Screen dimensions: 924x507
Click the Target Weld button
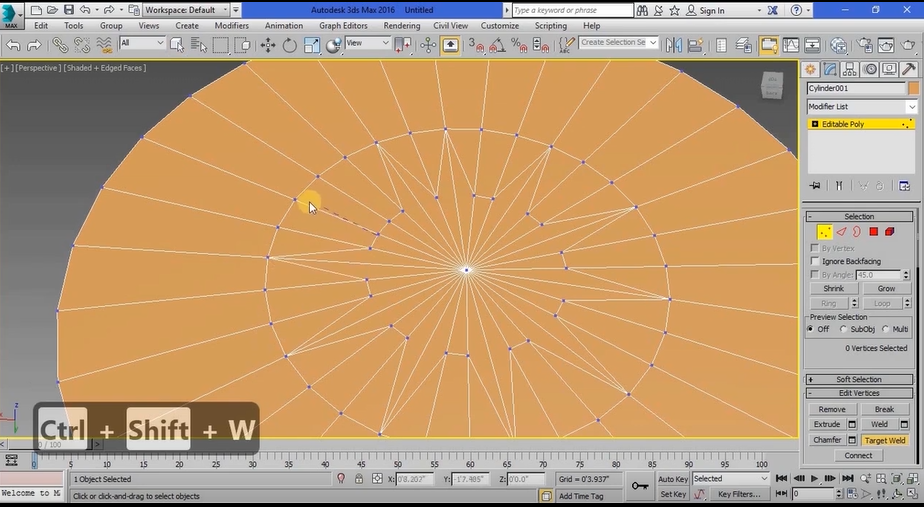click(x=885, y=440)
